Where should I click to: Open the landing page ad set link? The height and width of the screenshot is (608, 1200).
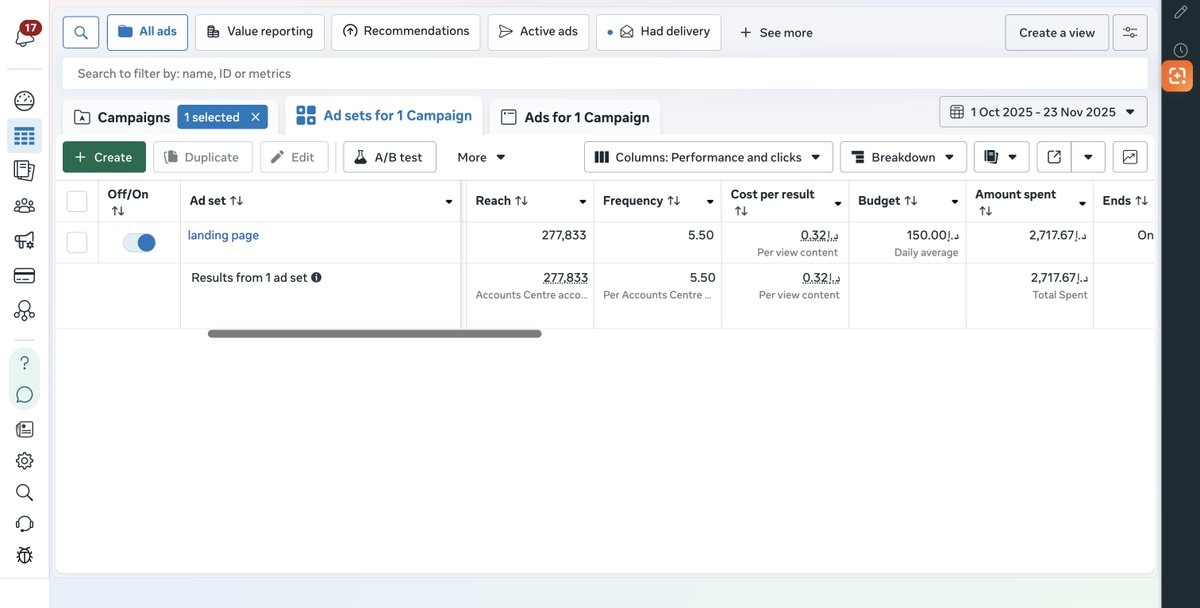[x=223, y=235]
